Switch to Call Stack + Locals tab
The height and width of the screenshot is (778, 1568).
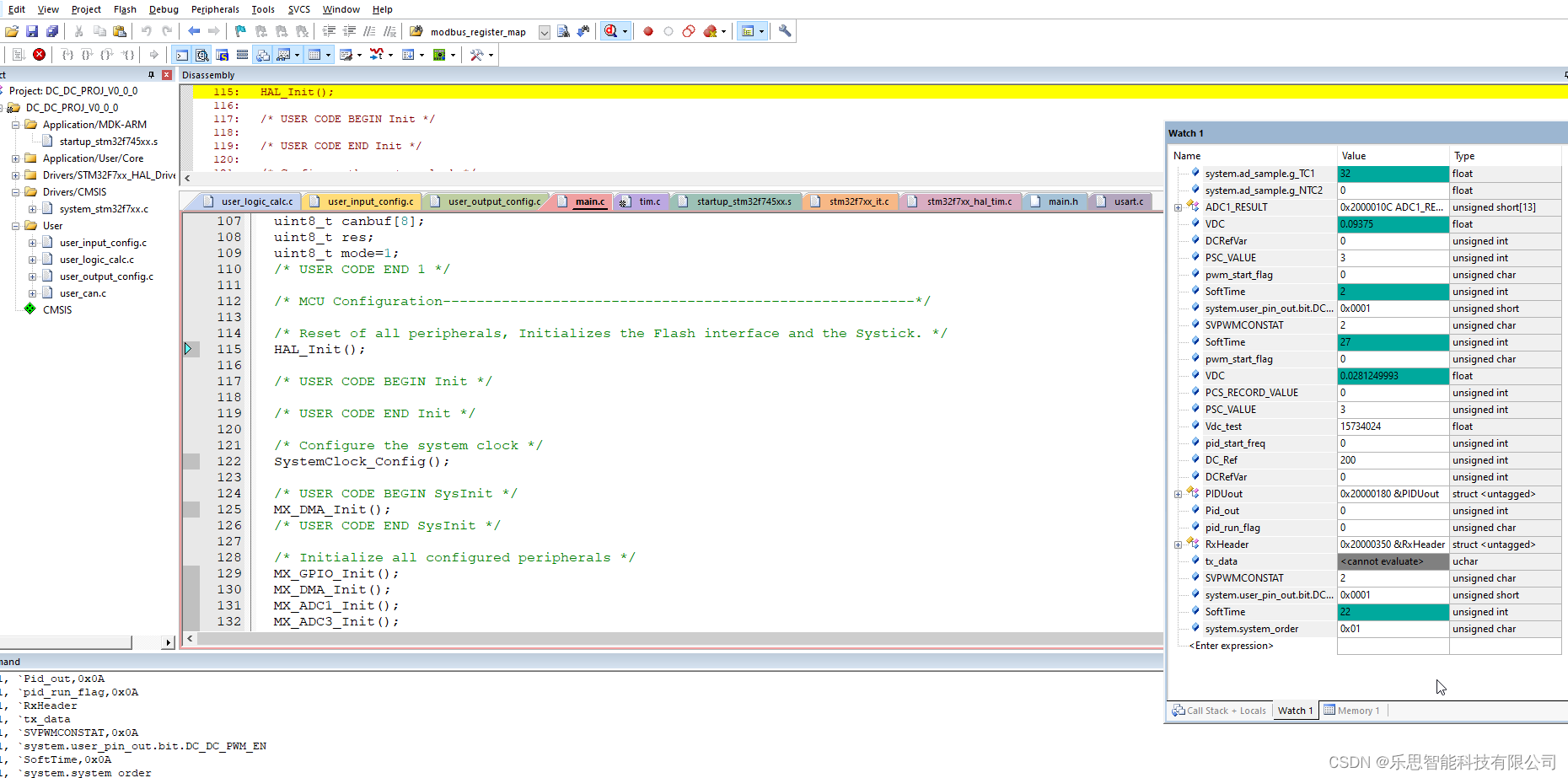(x=1219, y=711)
